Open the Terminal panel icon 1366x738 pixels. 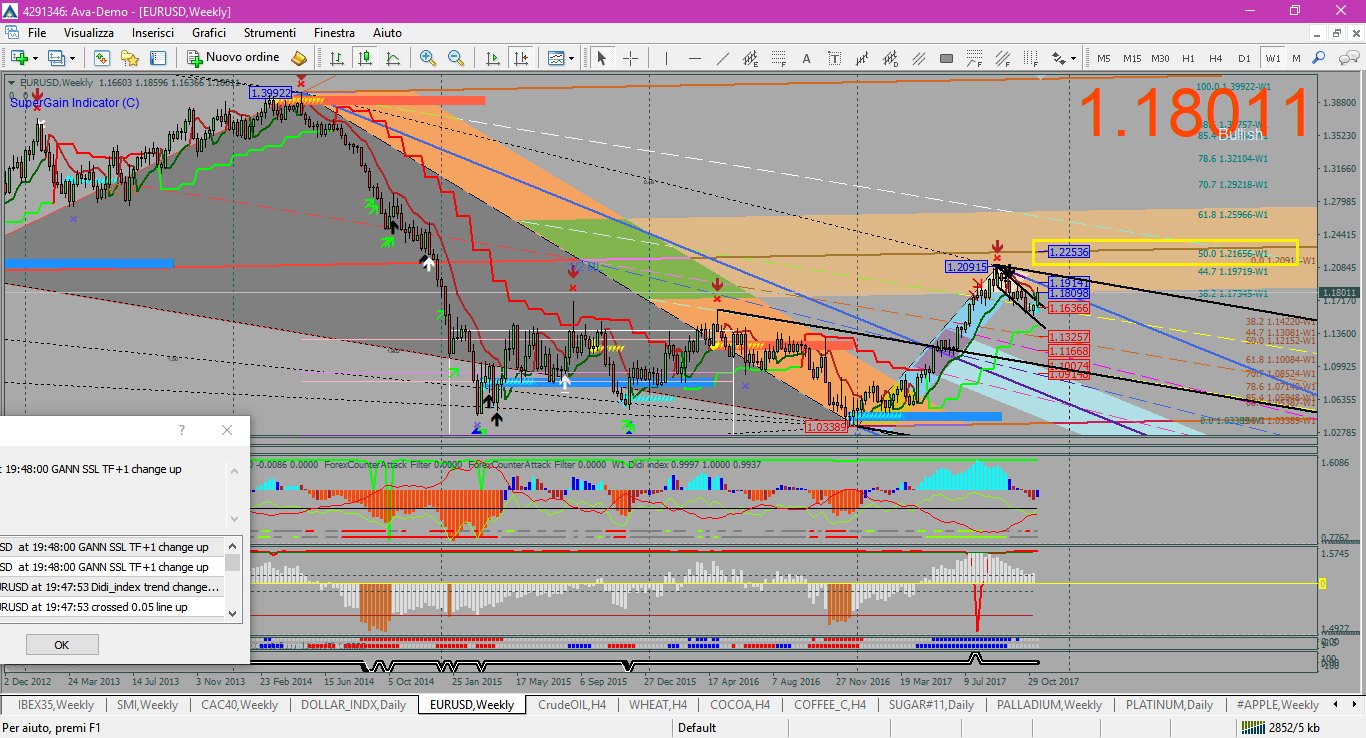coord(158,58)
